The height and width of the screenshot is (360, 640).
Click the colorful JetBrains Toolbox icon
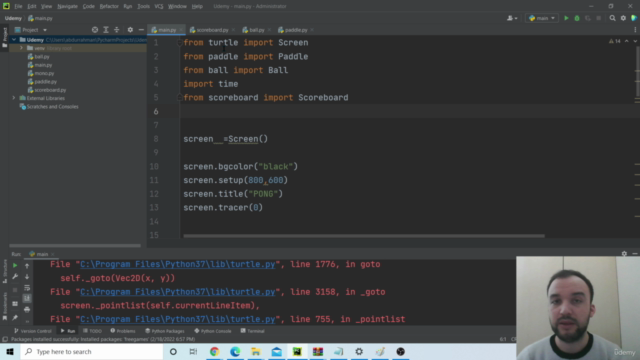(x=634, y=18)
